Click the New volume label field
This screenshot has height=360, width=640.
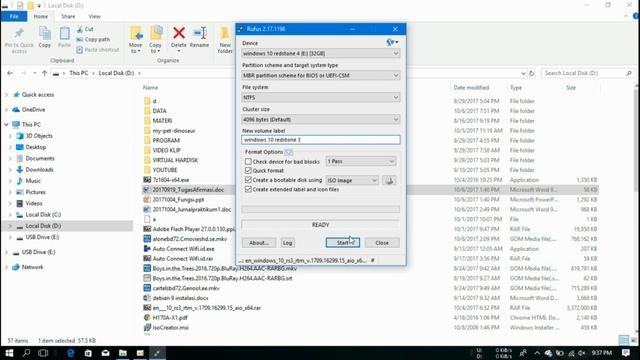click(x=320, y=140)
